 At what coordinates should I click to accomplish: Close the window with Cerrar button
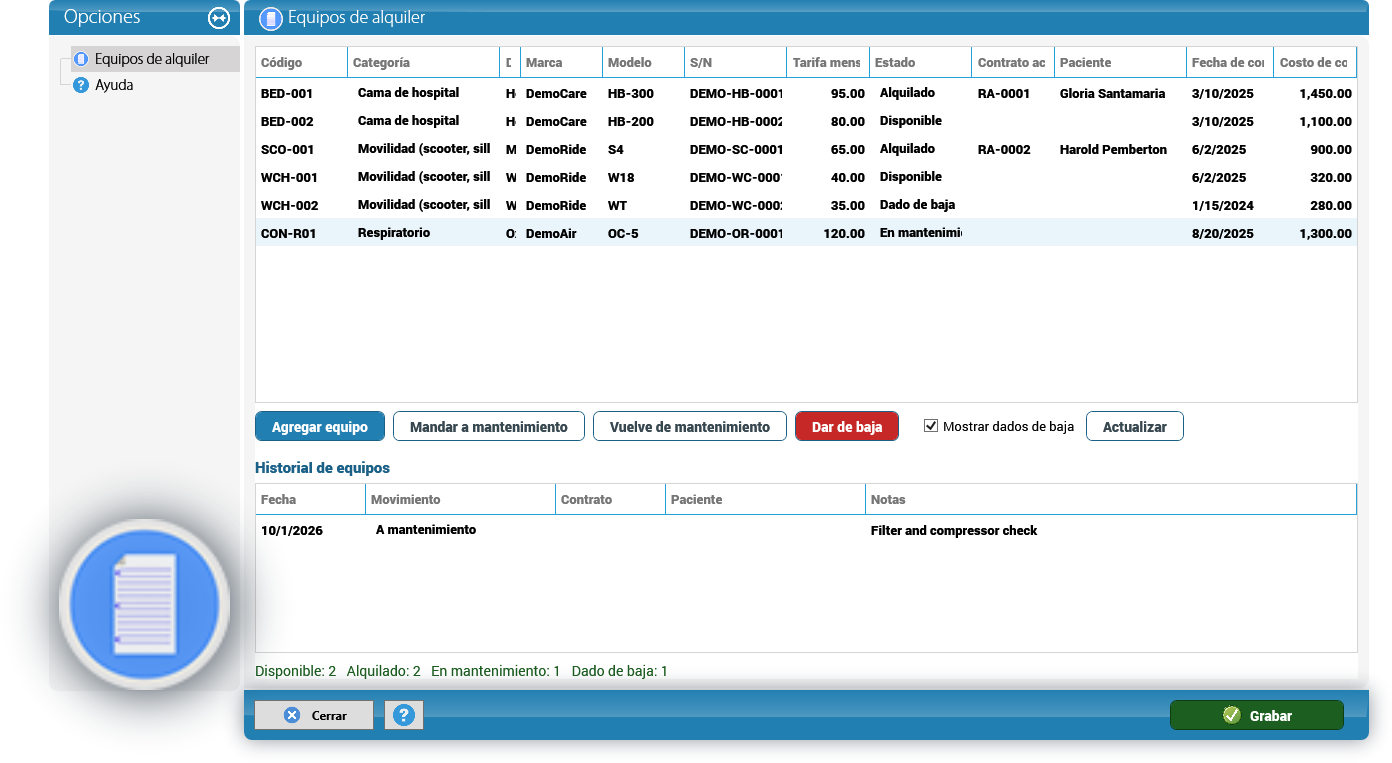pyautogui.click(x=314, y=715)
